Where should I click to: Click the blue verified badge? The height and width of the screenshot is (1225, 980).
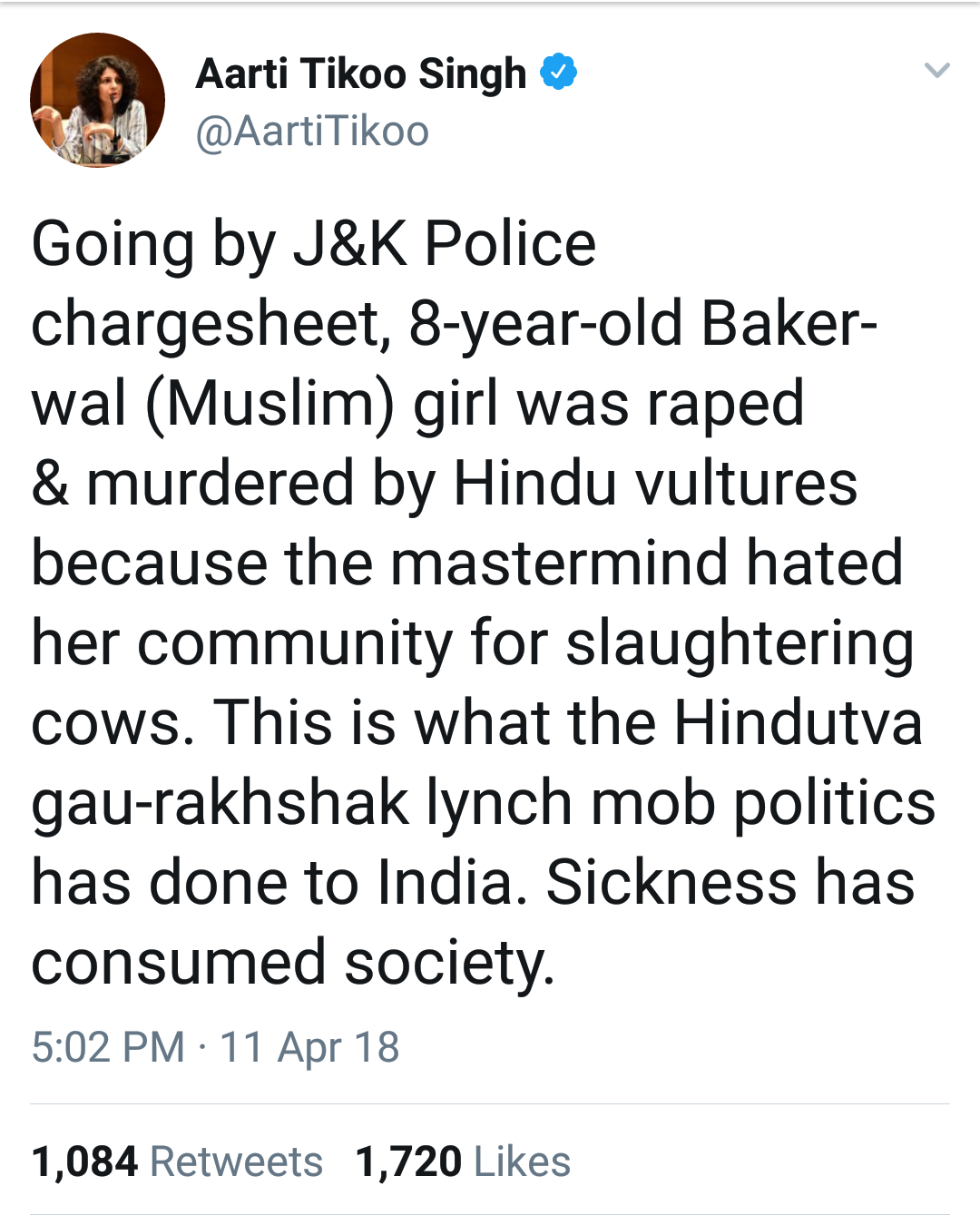[559, 73]
